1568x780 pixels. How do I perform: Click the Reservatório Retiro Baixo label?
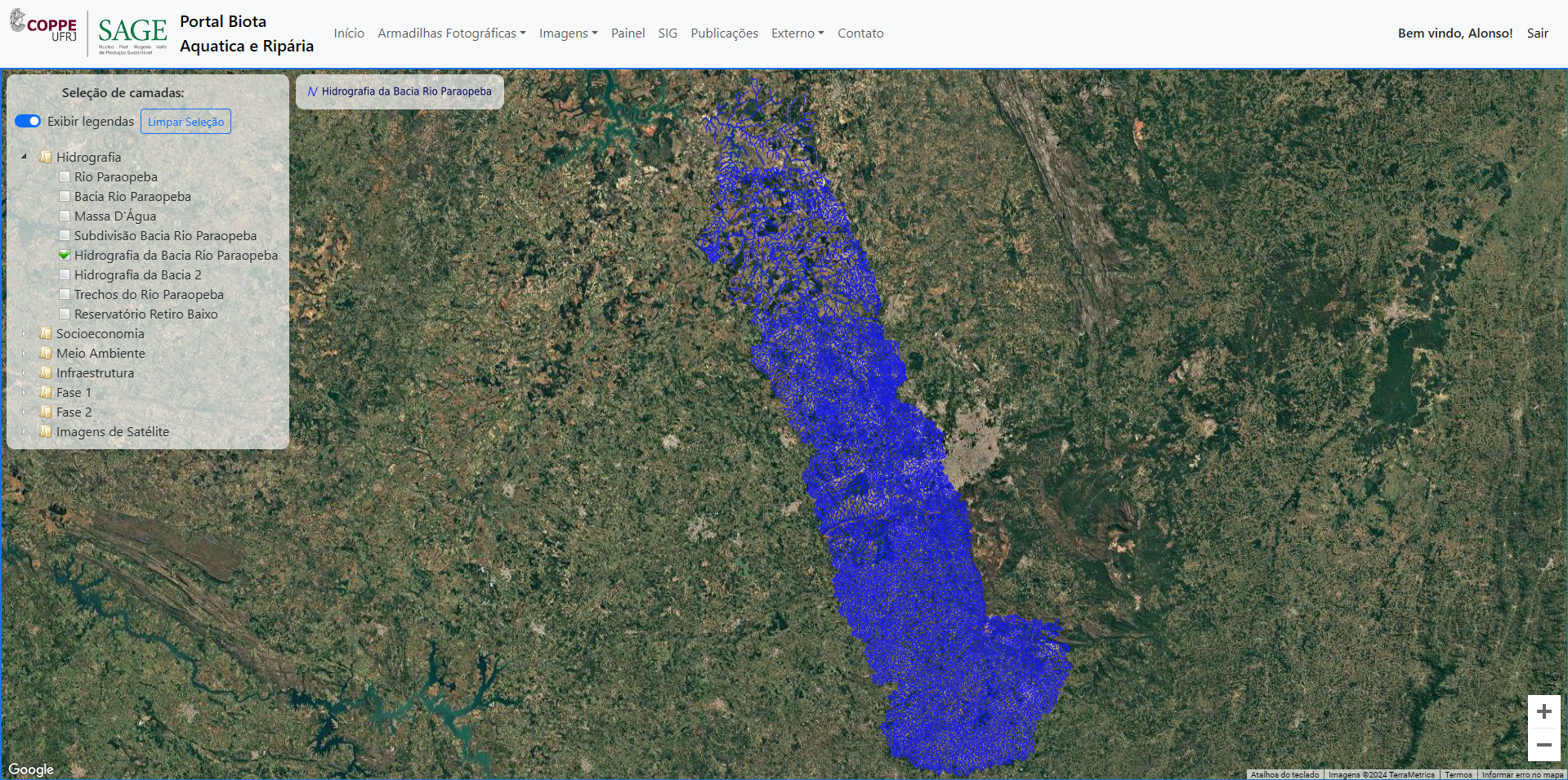(x=146, y=314)
